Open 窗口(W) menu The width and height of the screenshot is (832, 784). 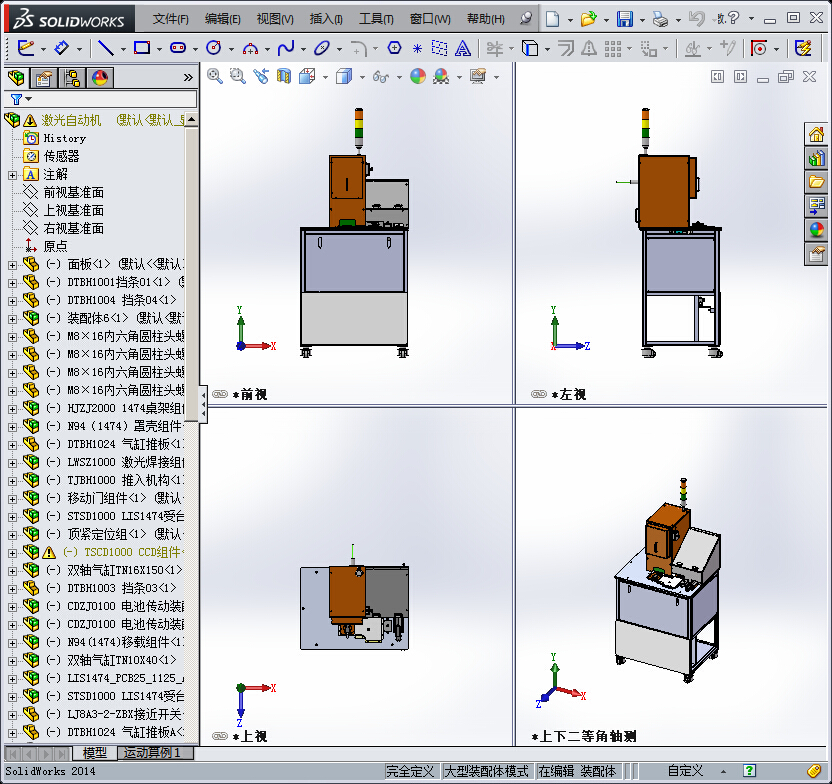pos(430,19)
